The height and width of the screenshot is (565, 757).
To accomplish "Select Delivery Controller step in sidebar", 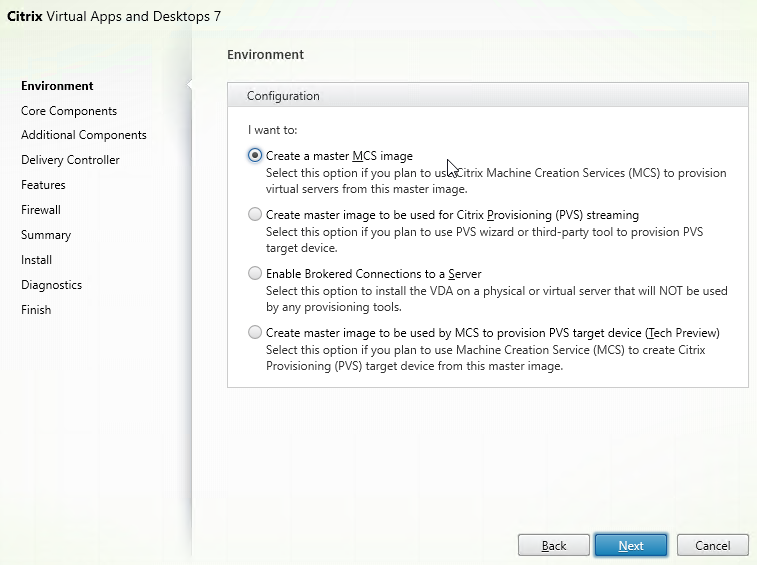I will pos(70,160).
